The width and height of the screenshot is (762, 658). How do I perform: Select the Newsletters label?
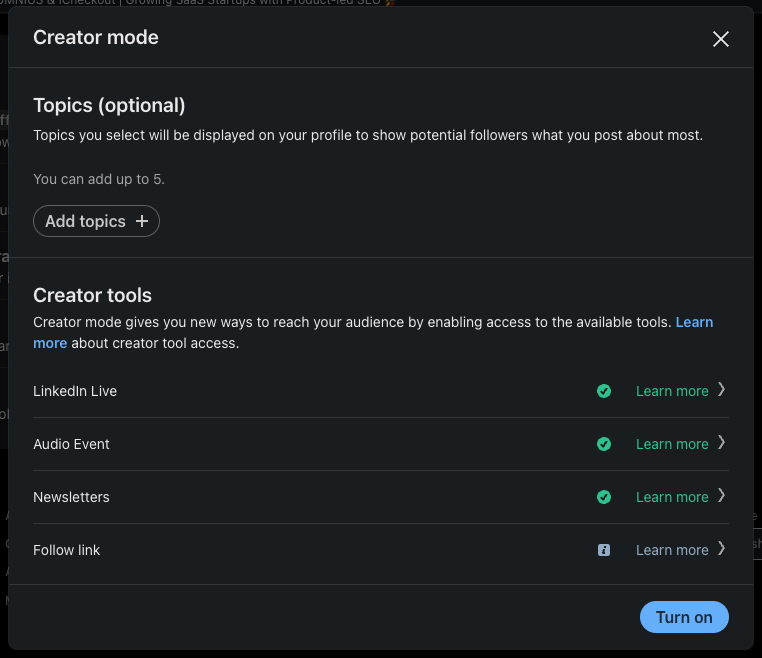(71, 497)
